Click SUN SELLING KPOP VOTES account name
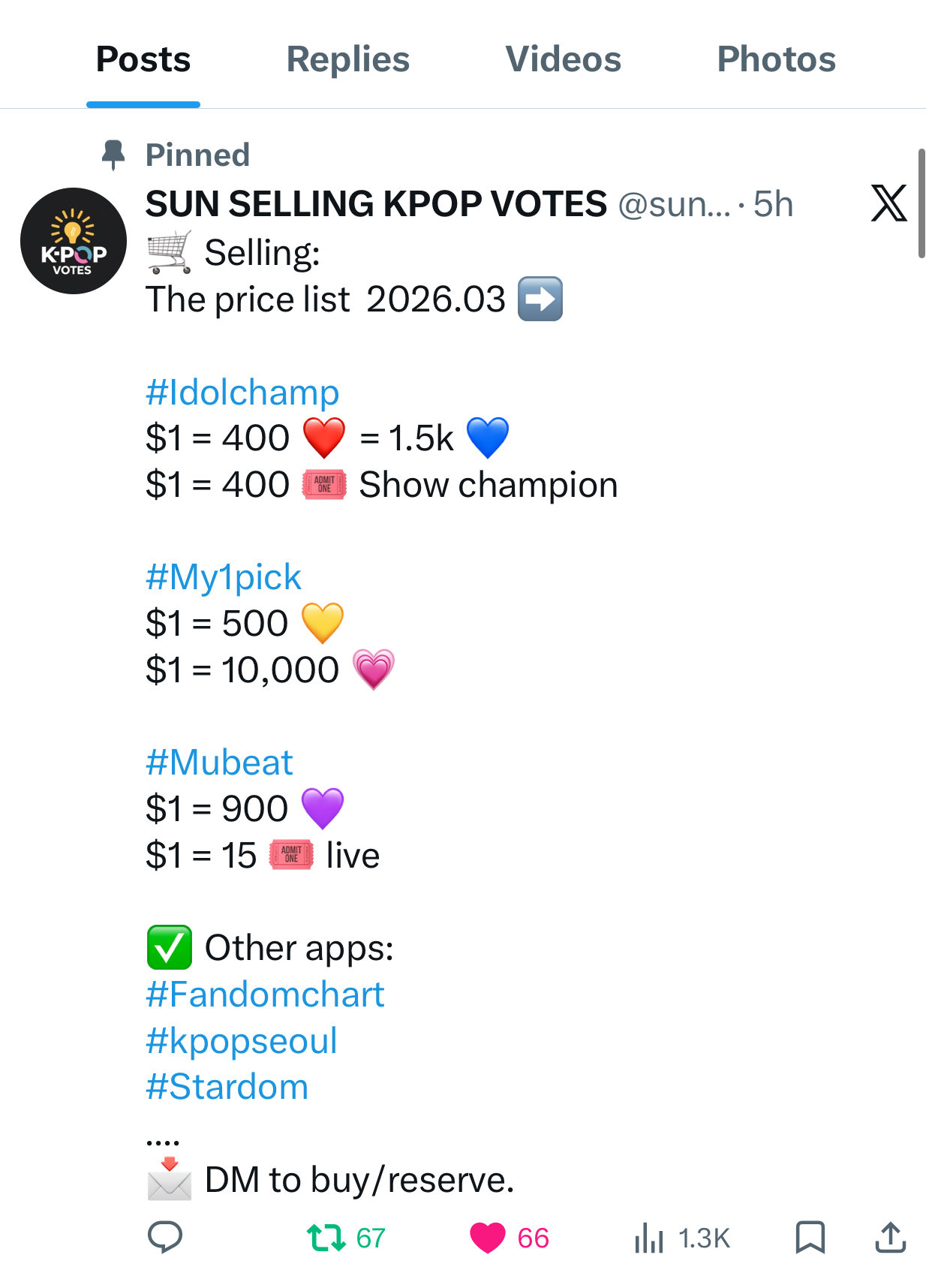 (376, 203)
